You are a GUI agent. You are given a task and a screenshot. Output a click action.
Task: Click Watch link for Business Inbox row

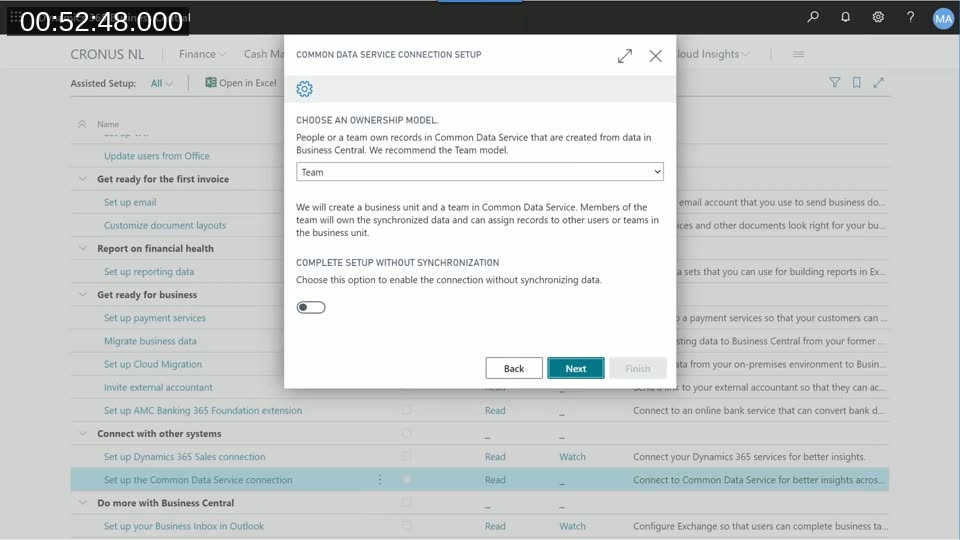(x=572, y=526)
